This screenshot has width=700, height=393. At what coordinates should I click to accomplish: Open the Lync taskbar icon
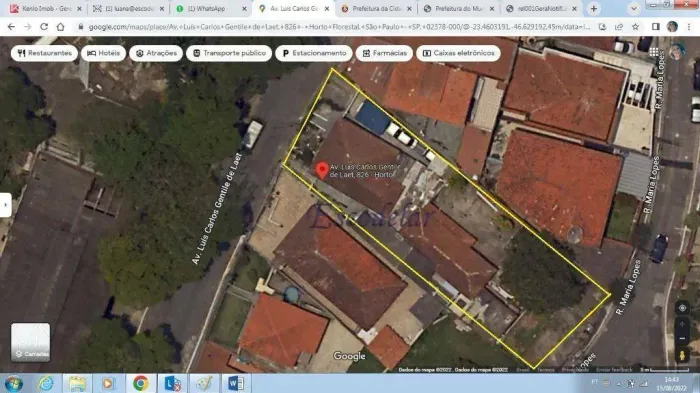[x=172, y=384]
